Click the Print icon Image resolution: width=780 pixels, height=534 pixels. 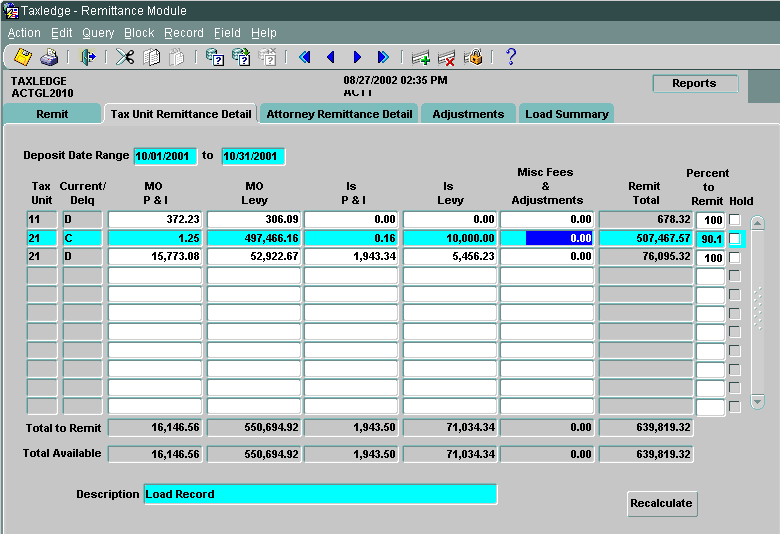click(x=48, y=57)
